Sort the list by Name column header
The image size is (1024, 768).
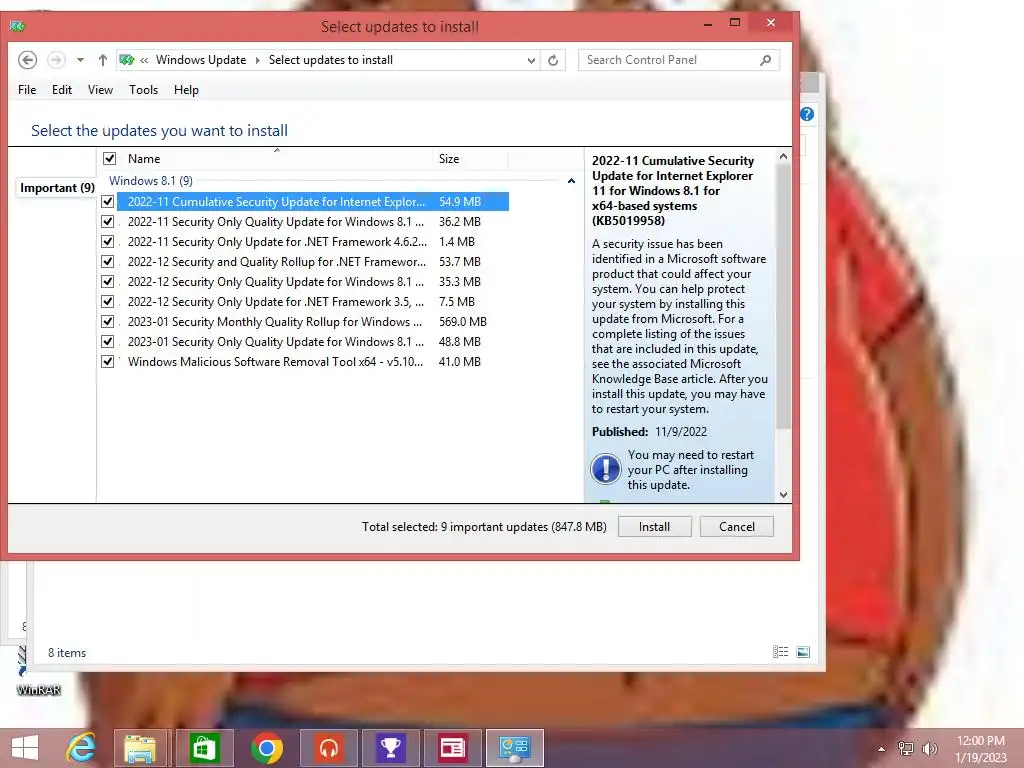point(277,159)
